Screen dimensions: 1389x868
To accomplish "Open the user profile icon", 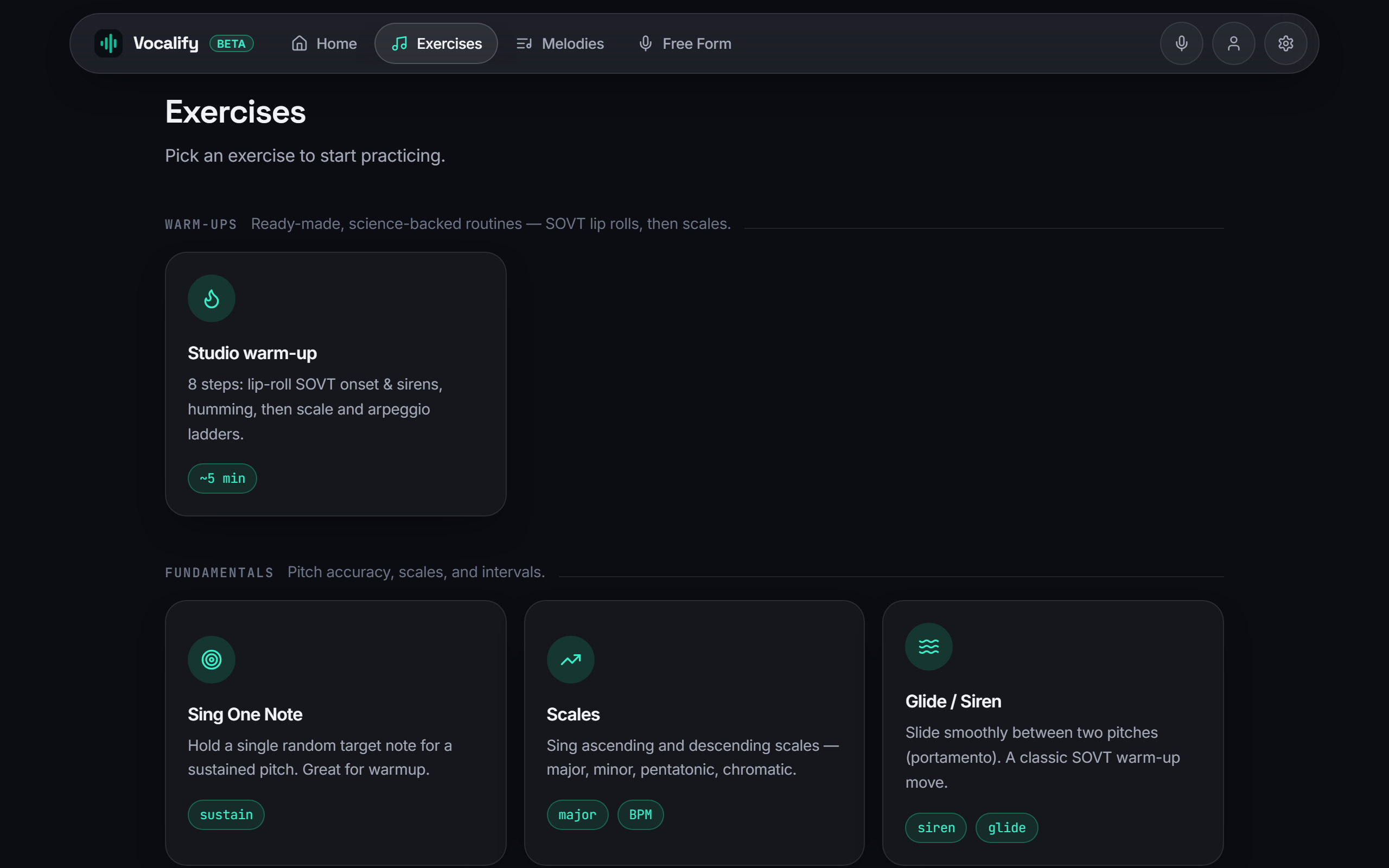I will point(1233,43).
